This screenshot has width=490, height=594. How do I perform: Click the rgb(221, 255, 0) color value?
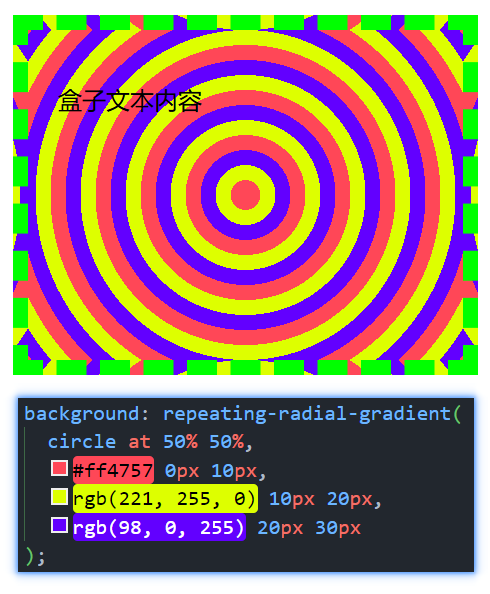coord(165,499)
